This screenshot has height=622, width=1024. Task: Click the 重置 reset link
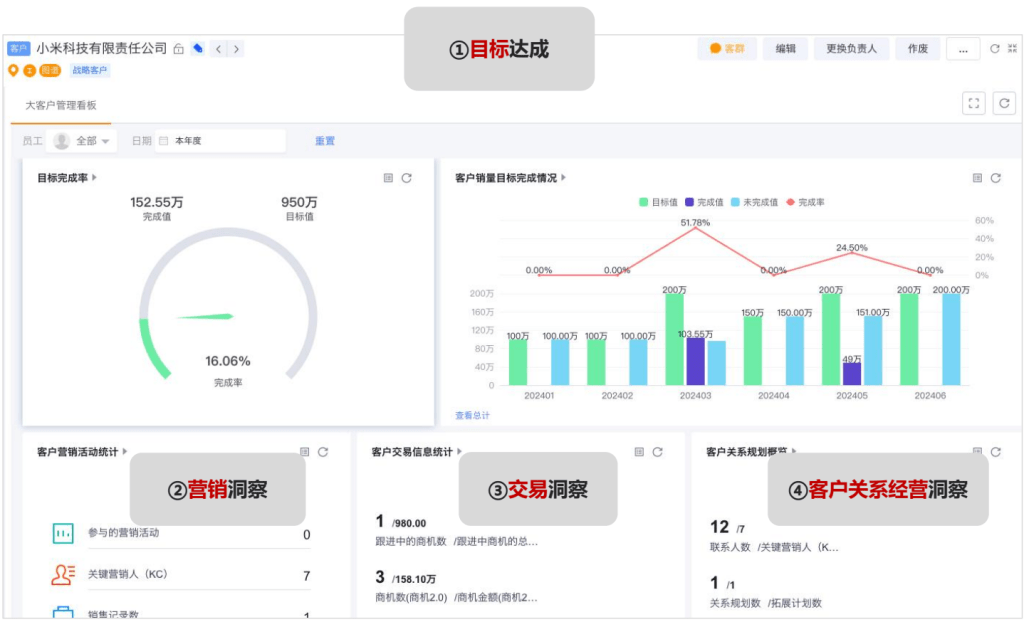click(x=324, y=140)
